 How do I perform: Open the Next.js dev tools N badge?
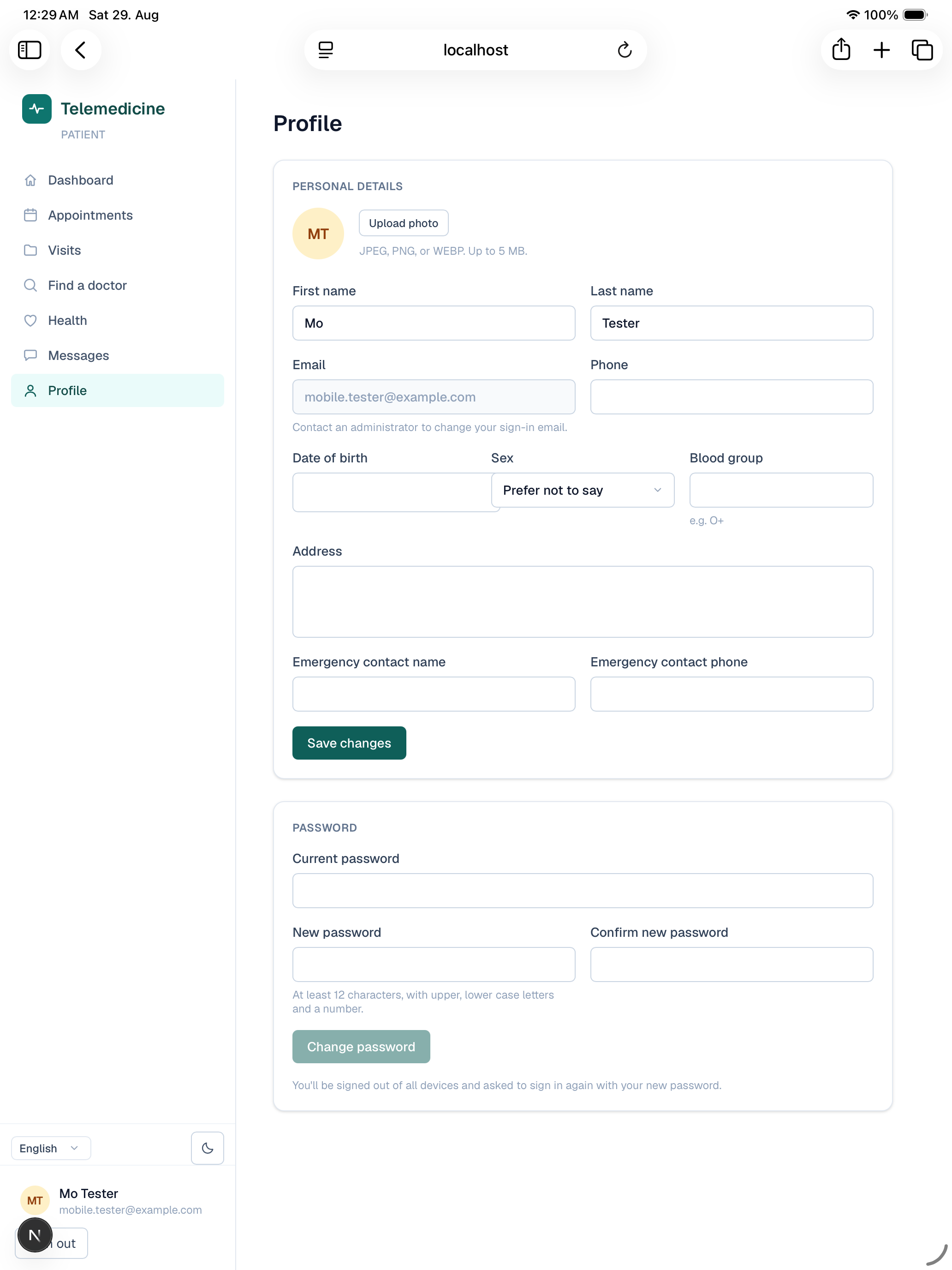(x=35, y=1235)
